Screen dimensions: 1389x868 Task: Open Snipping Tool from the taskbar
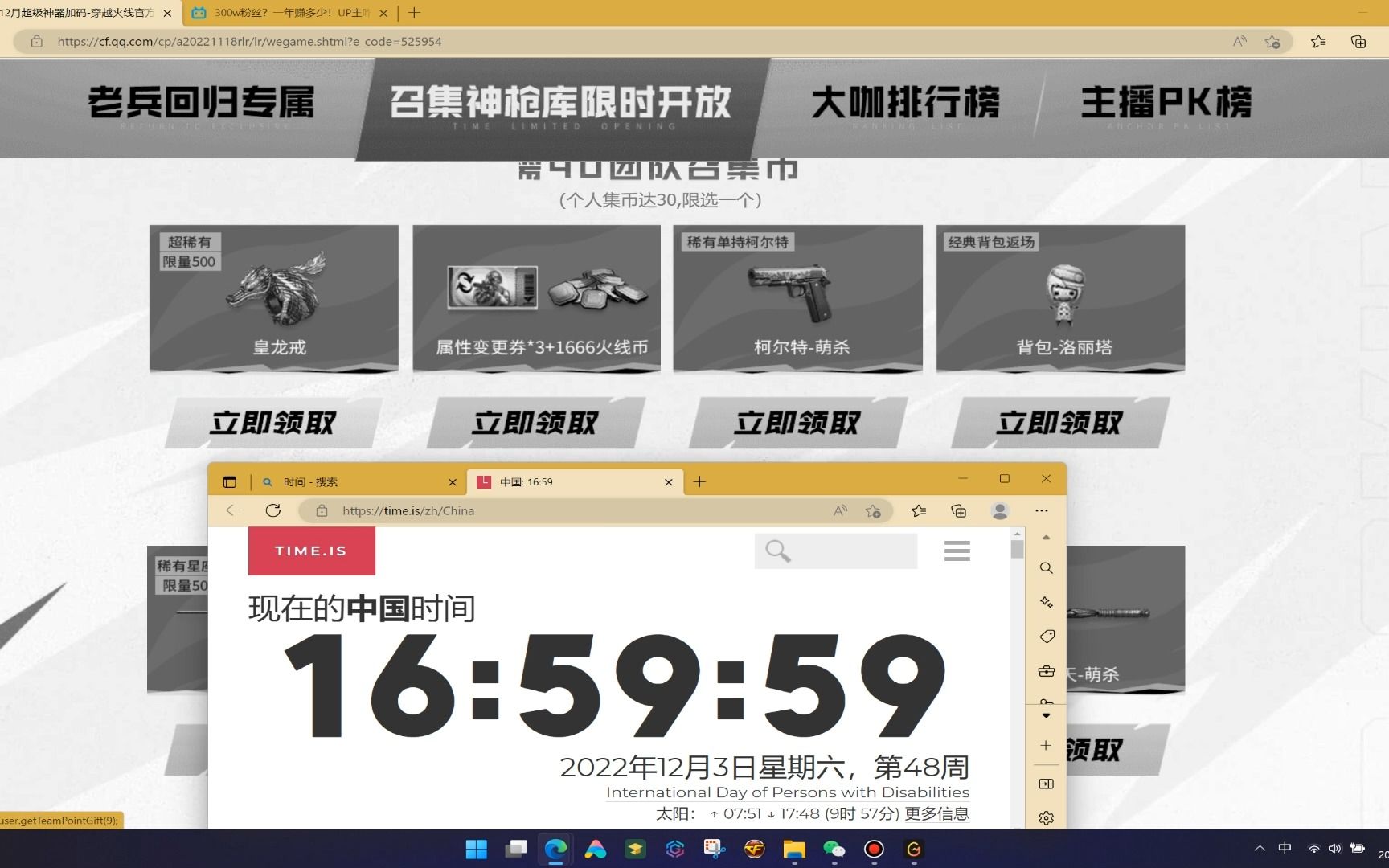[715, 850]
